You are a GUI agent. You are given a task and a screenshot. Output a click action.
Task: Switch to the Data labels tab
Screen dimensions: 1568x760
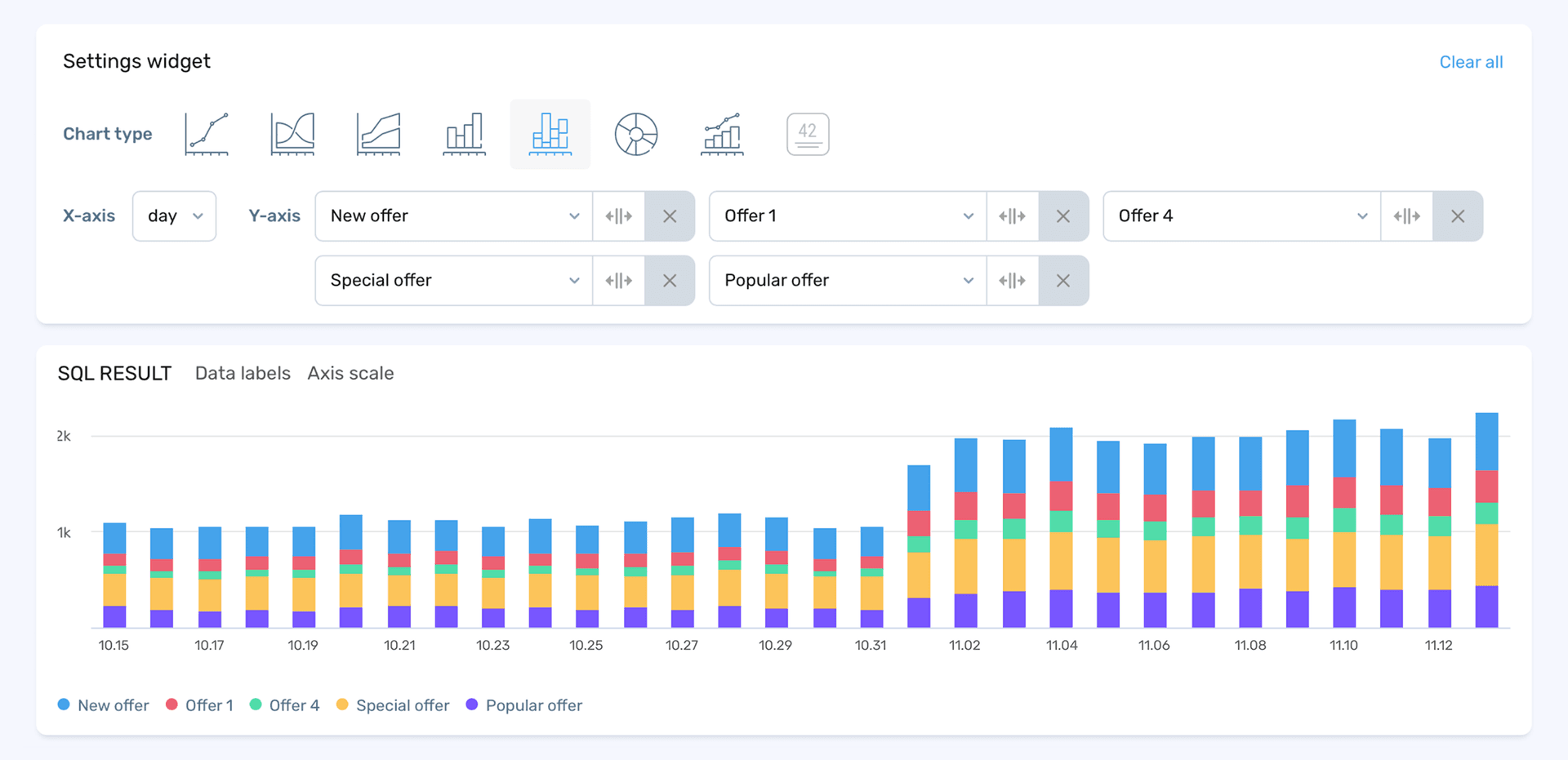243,373
